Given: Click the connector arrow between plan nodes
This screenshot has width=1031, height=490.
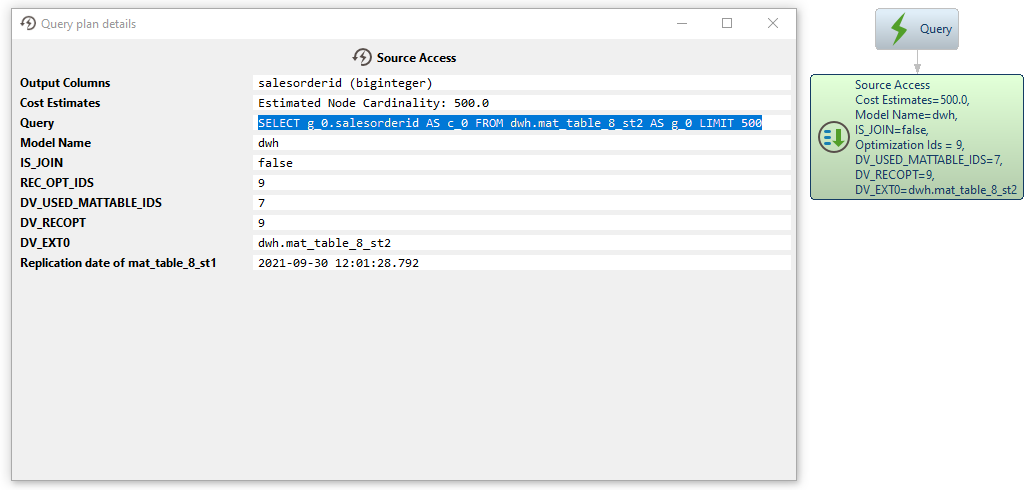Looking at the screenshot, I should (917, 61).
